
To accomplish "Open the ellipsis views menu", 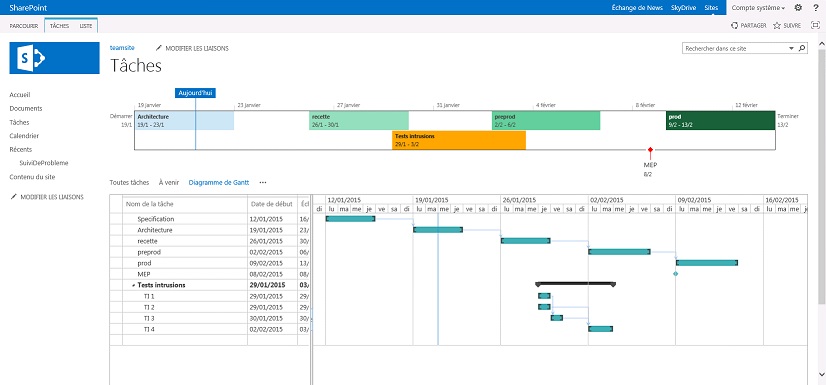I will pos(263,183).
